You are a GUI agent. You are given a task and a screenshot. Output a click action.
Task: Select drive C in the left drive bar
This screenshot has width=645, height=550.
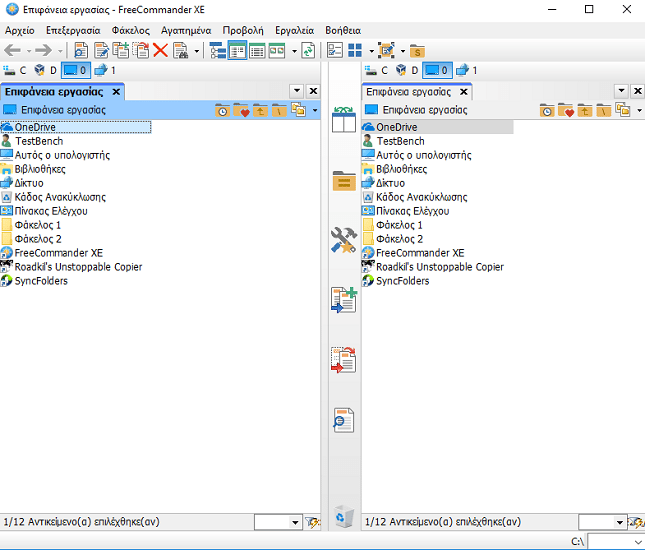pos(15,70)
